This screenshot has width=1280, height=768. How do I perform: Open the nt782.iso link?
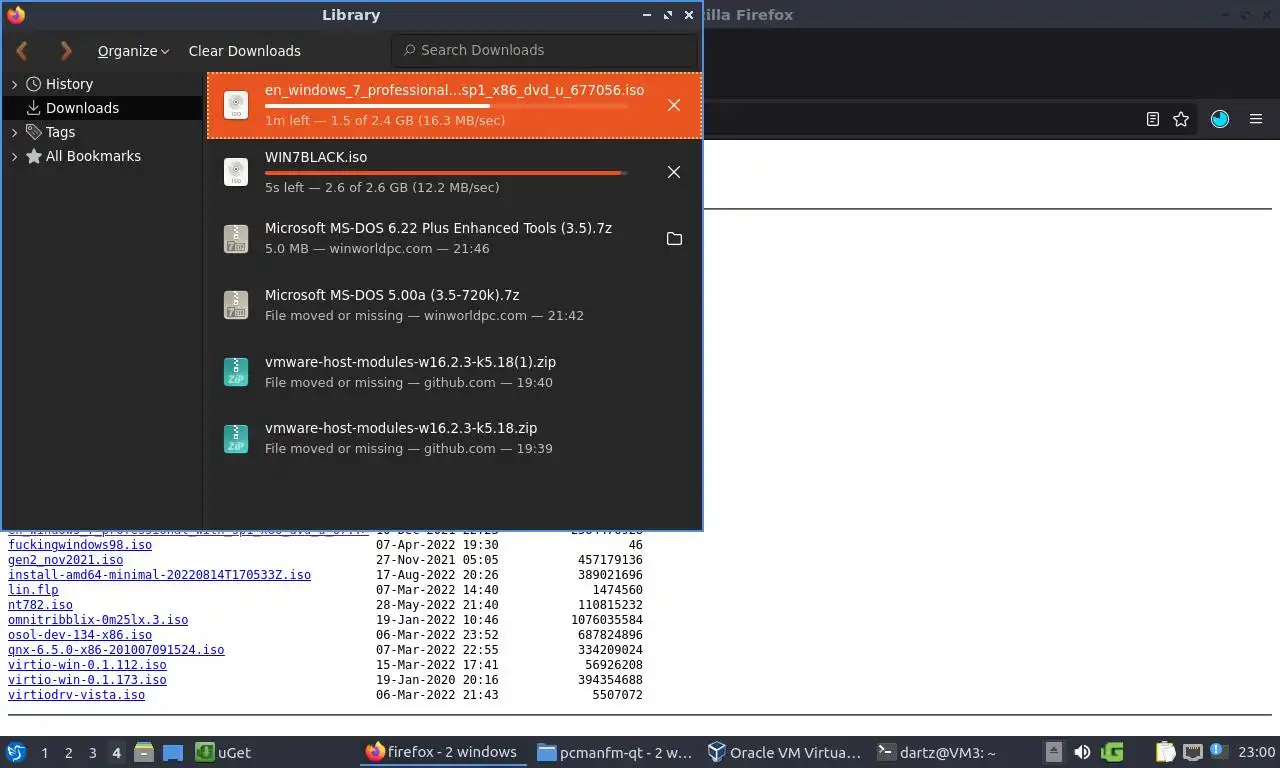click(x=40, y=605)
